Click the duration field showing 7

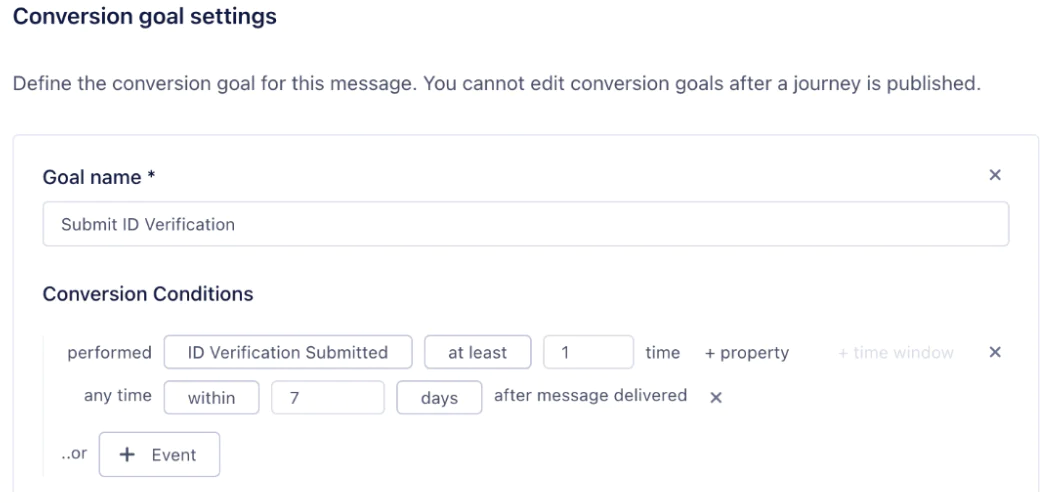(327, 398)
